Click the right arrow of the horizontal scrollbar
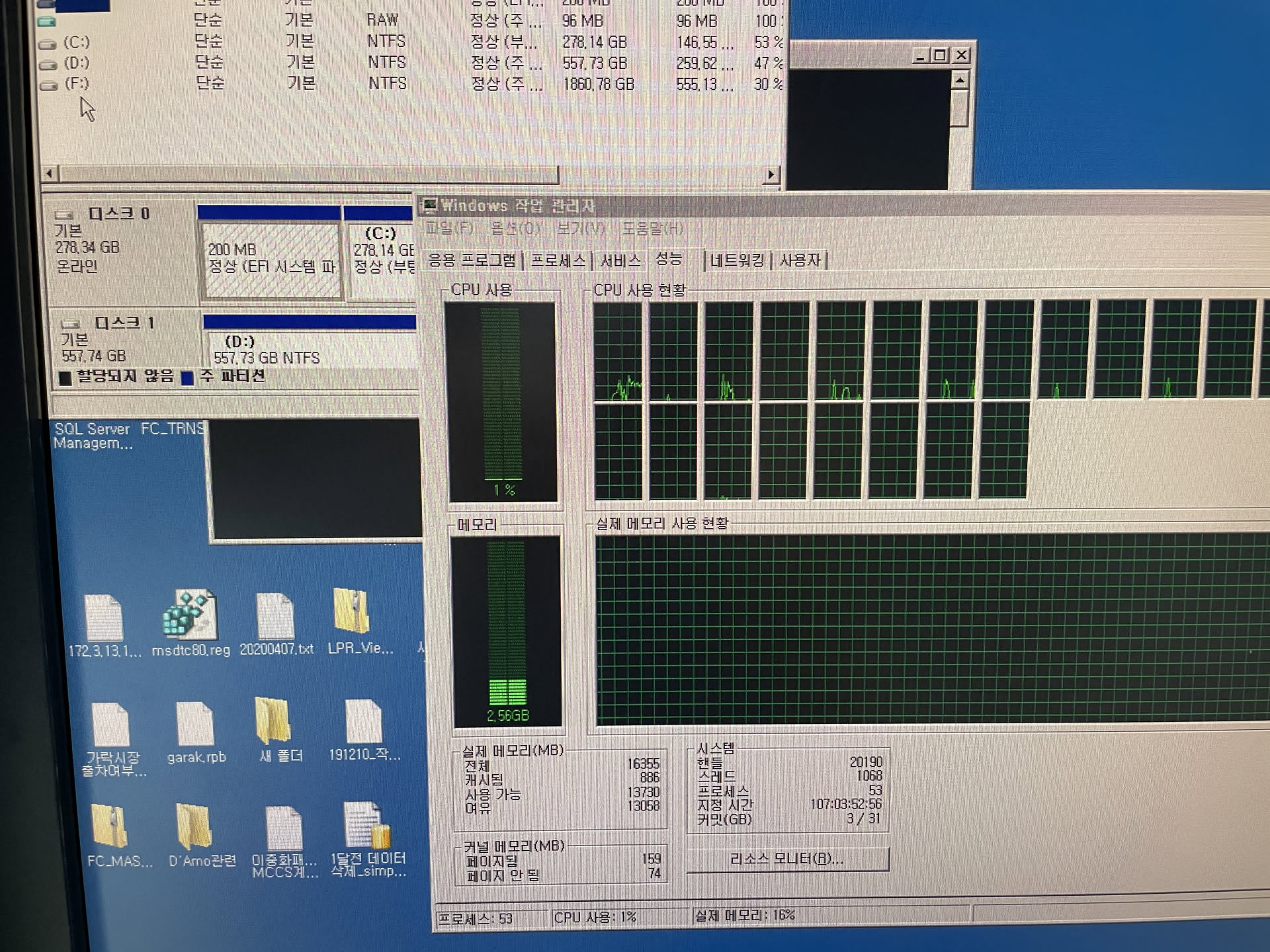The height and width of the screenshot is (952, 1270). [771, 175]
